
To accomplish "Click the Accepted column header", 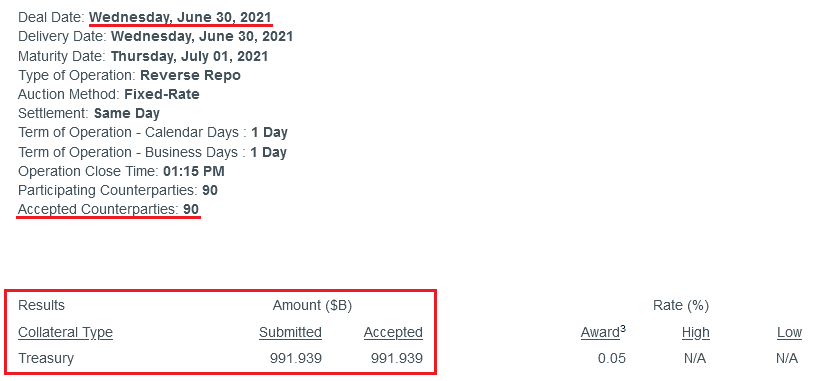I will tap(393, 332).
